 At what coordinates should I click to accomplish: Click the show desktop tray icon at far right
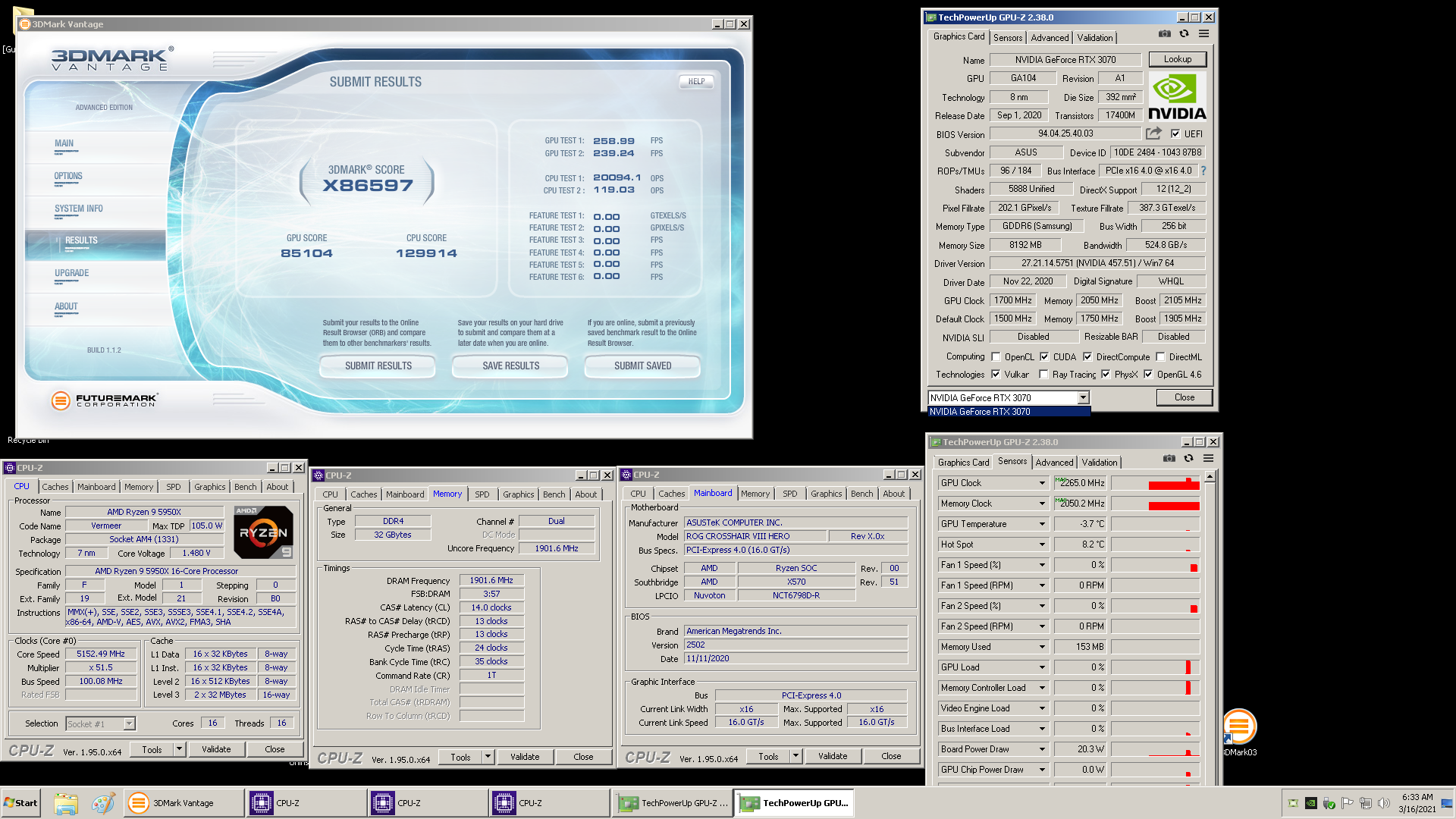pyautogui.click(x=1446, y=803)
